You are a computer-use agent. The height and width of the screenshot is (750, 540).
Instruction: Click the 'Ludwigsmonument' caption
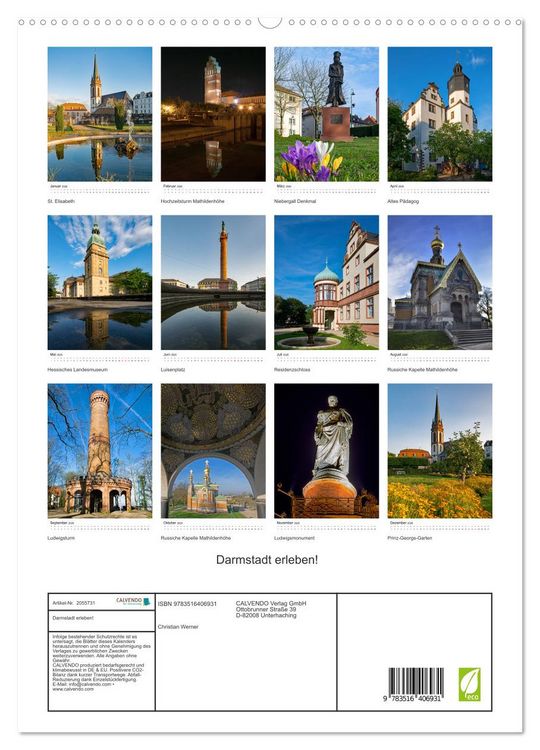[295, 538]
